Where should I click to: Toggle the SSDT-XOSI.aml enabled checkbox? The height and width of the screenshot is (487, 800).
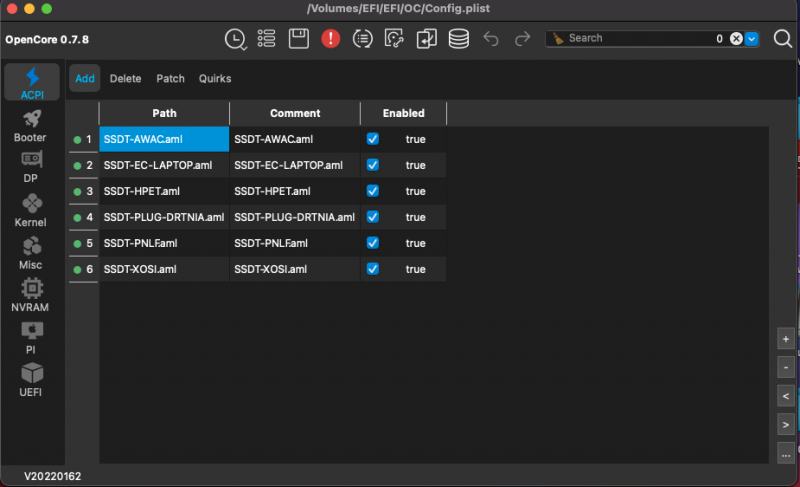coord(373,269)
